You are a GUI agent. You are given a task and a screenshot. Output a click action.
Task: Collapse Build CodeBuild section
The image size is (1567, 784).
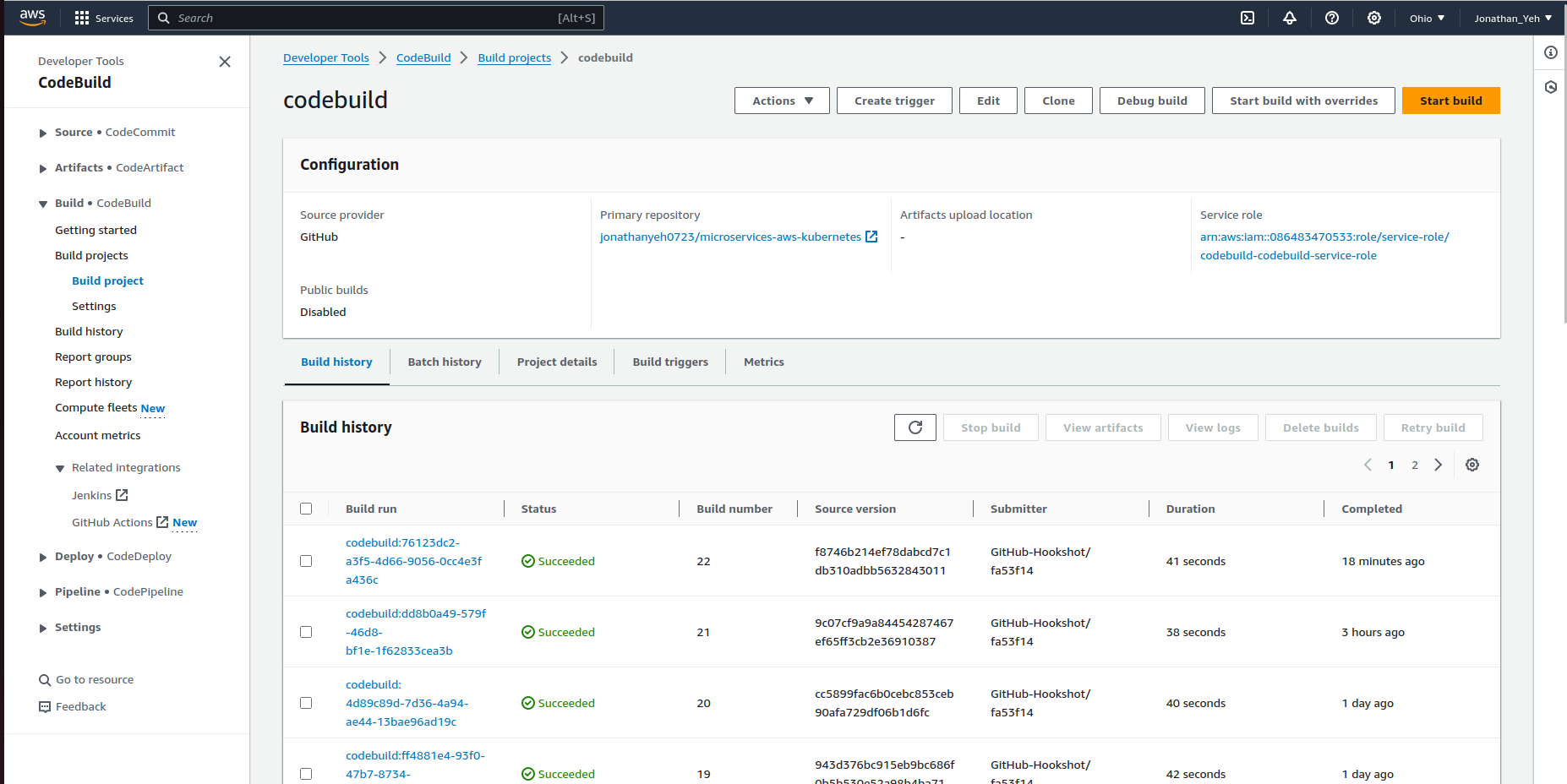(43, 204)
